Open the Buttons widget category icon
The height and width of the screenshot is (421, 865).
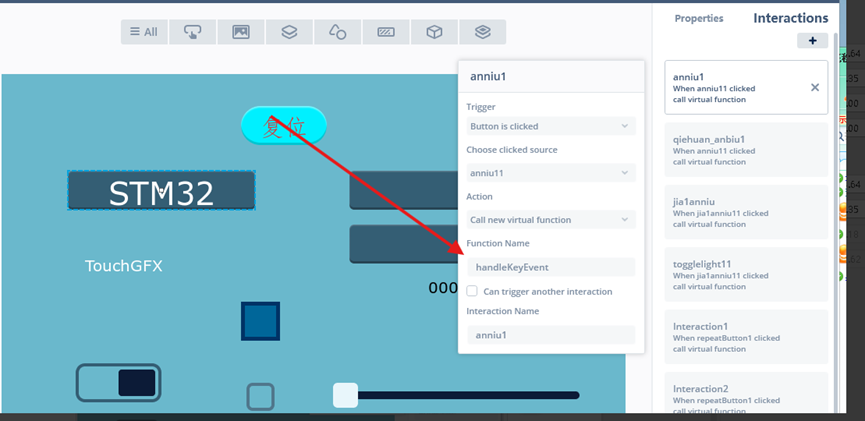click(193, 32)
